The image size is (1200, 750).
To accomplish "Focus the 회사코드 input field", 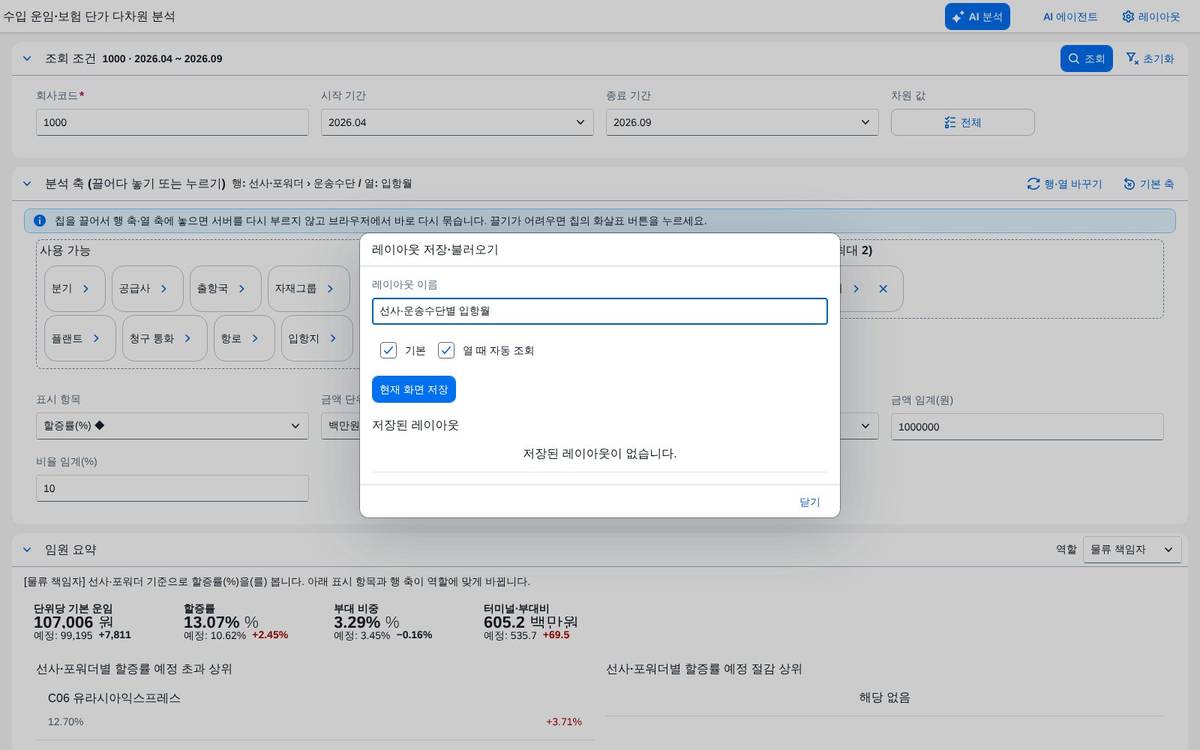I will (x=172, y=122).
